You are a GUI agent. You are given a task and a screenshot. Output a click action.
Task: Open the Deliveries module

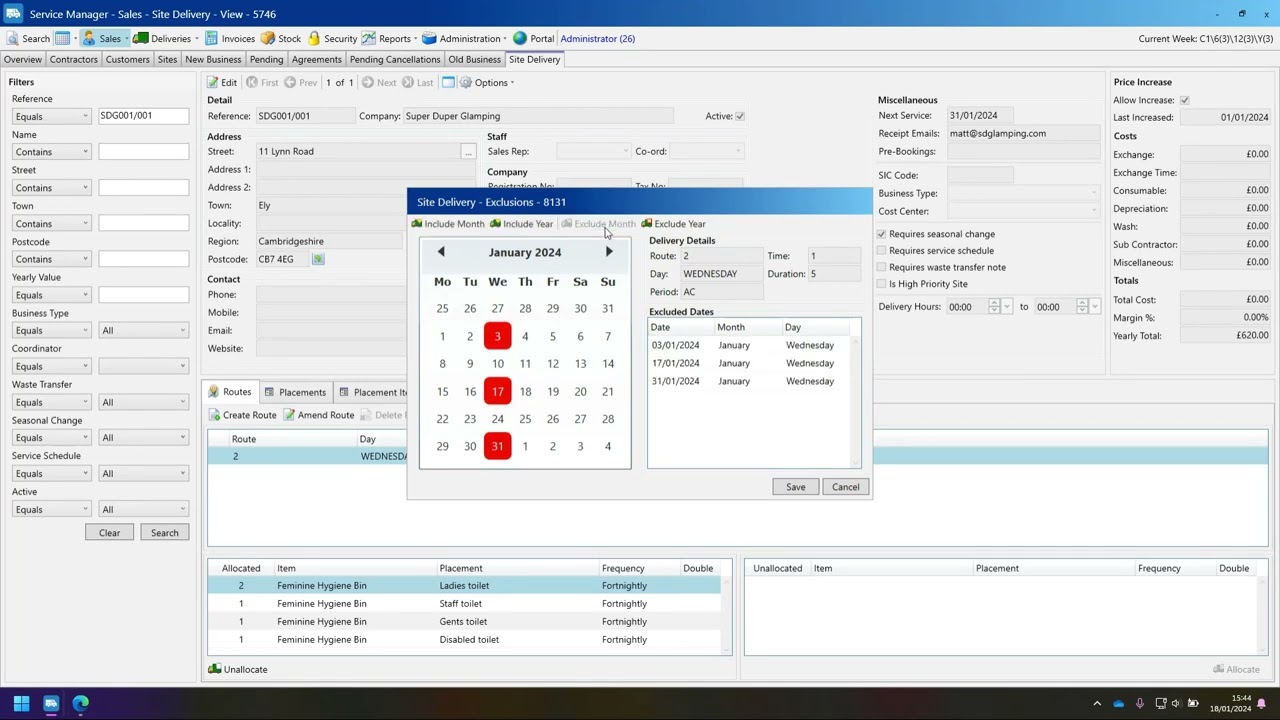[x=163, y=39]
